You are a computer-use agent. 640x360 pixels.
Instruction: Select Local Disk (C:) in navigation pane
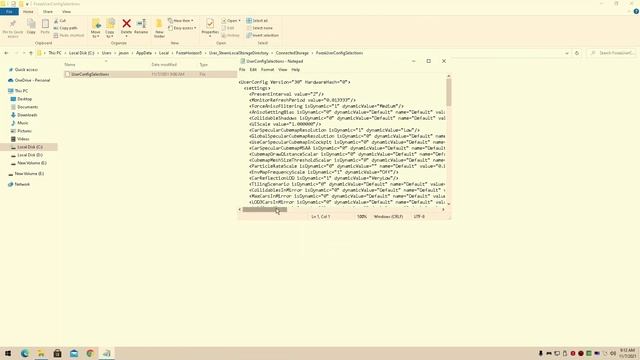click(29, 147)
